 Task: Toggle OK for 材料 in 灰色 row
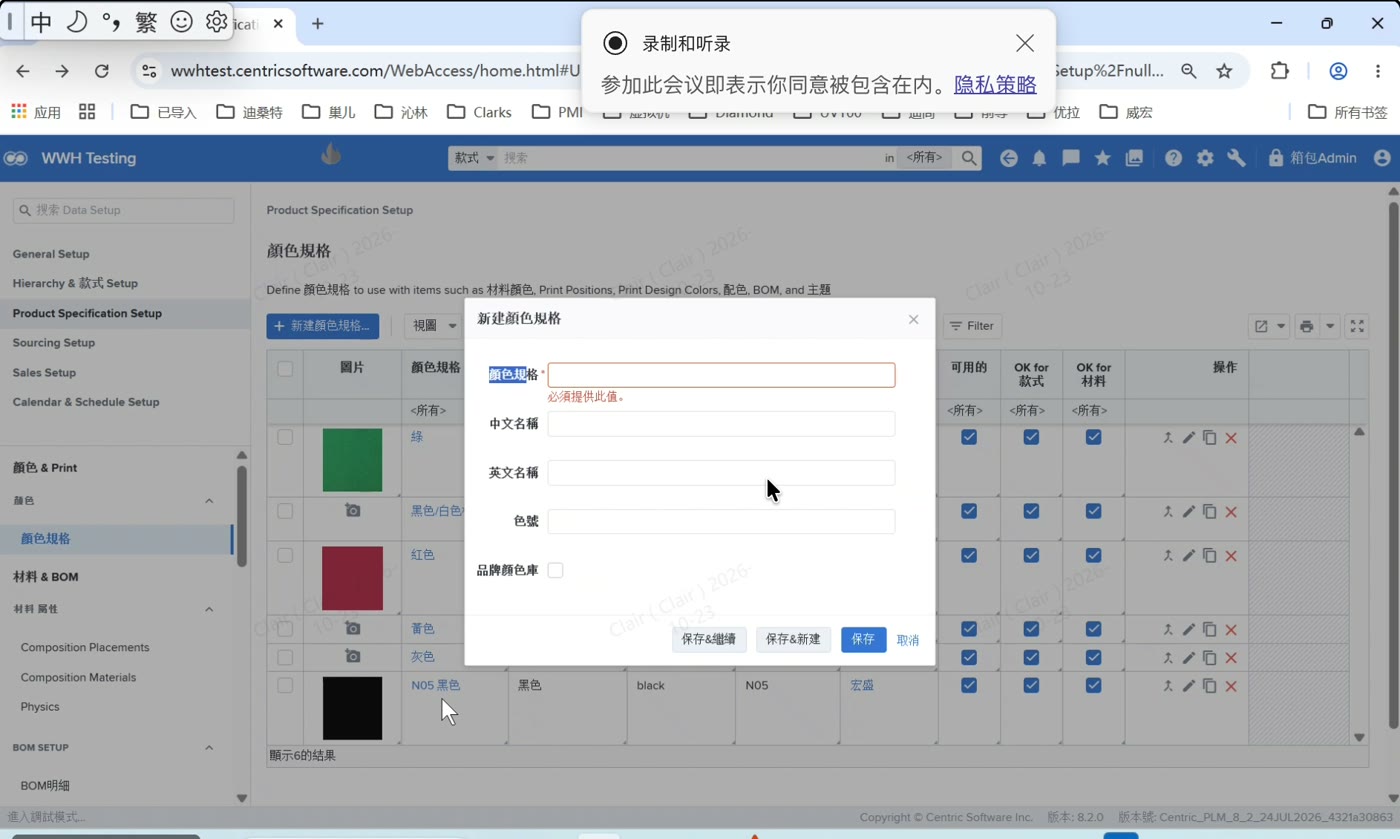click(1093, 656)
